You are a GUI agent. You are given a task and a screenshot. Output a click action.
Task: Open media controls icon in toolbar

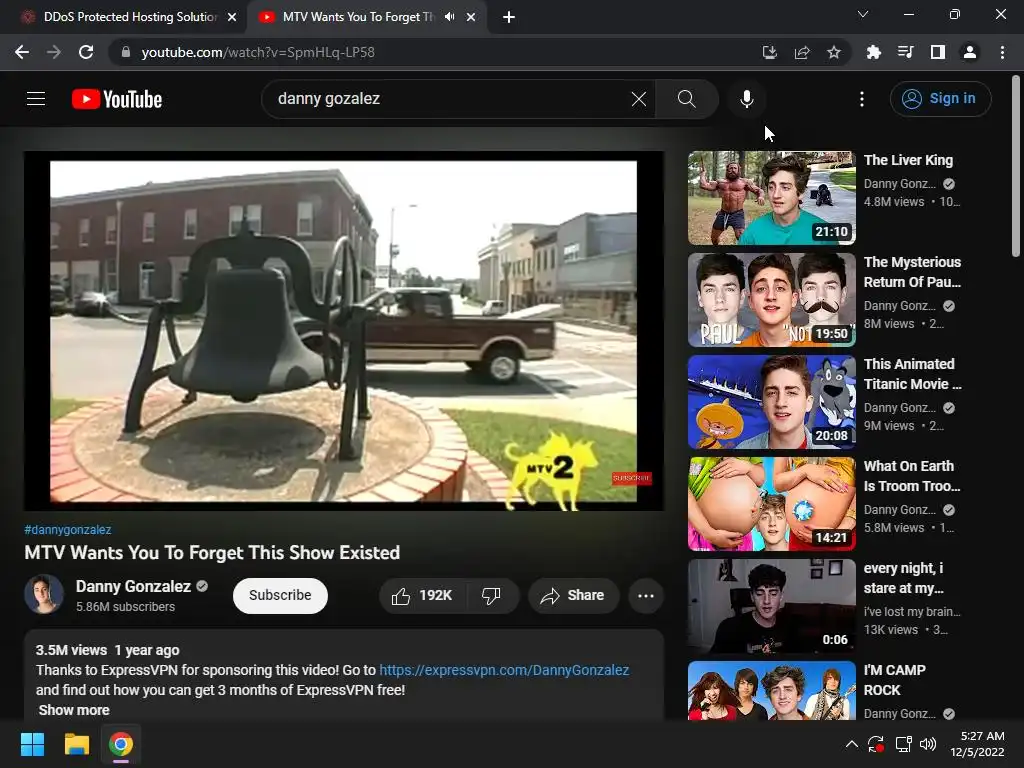pos(905,52)
